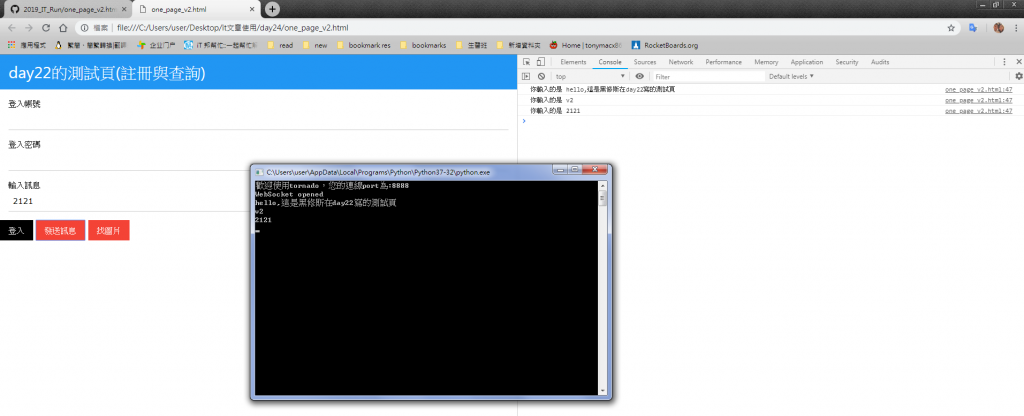Go to the browser home page
This screenshot has width=1024, height=416.
[x=63, y=28]
